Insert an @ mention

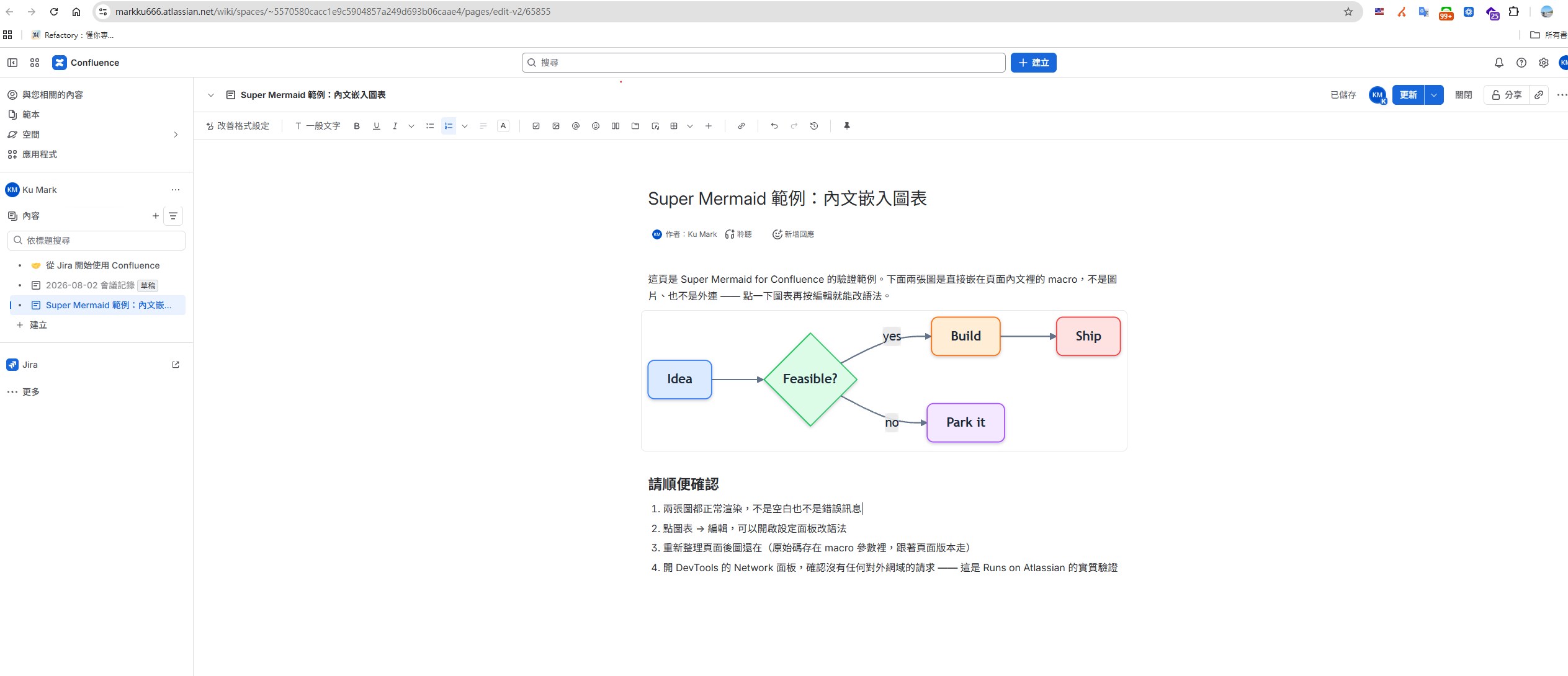pos(576,126)
